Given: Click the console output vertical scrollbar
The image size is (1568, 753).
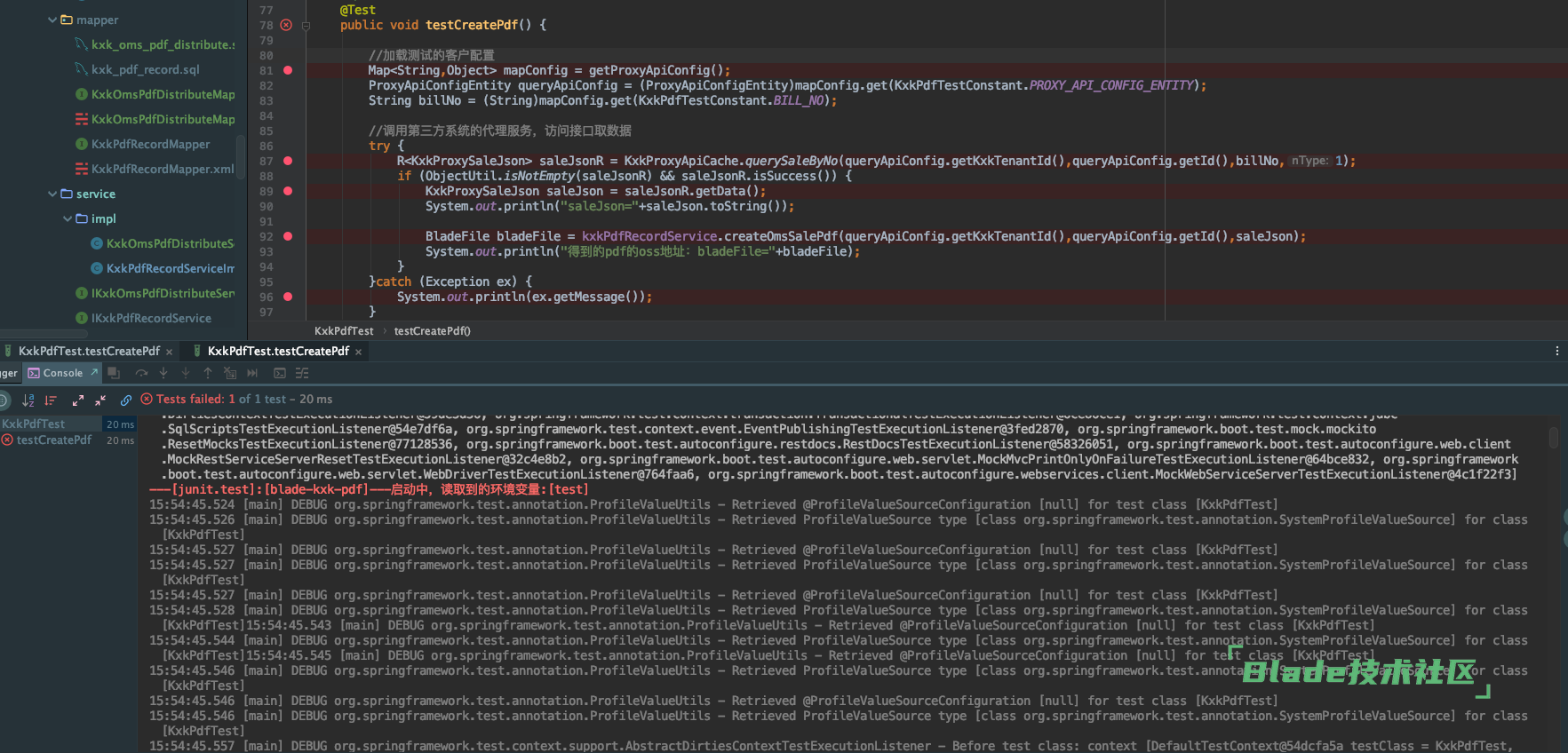Looking at the screenshot, I should [x=1553, y=438].
